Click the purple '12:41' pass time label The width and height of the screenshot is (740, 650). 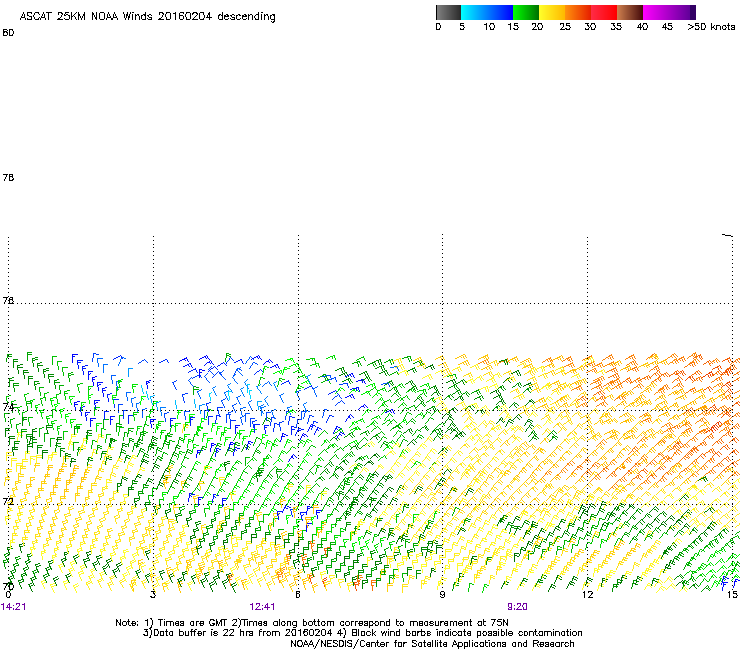(262, 607)
